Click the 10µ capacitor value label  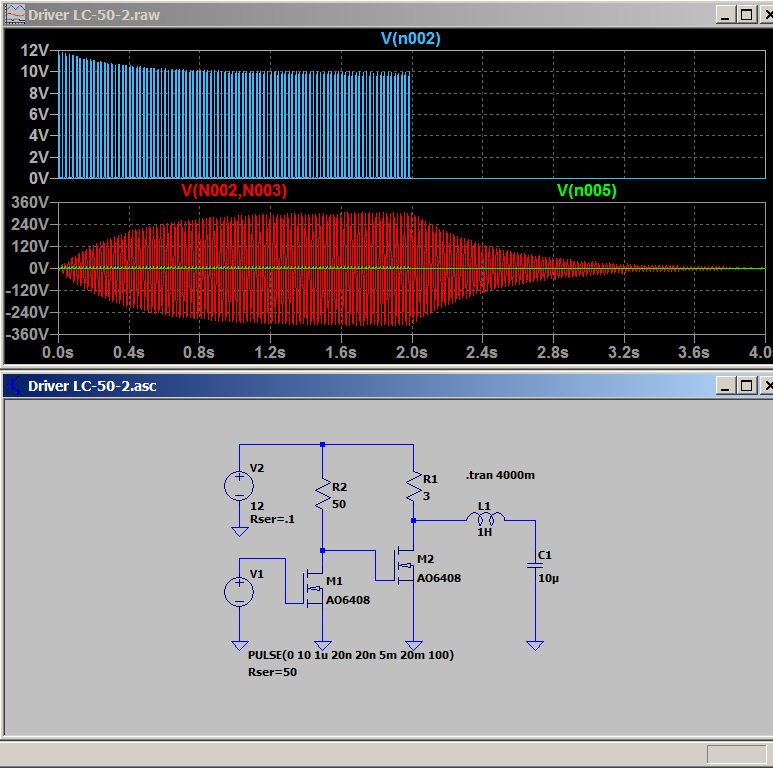(x=547, y=579)
